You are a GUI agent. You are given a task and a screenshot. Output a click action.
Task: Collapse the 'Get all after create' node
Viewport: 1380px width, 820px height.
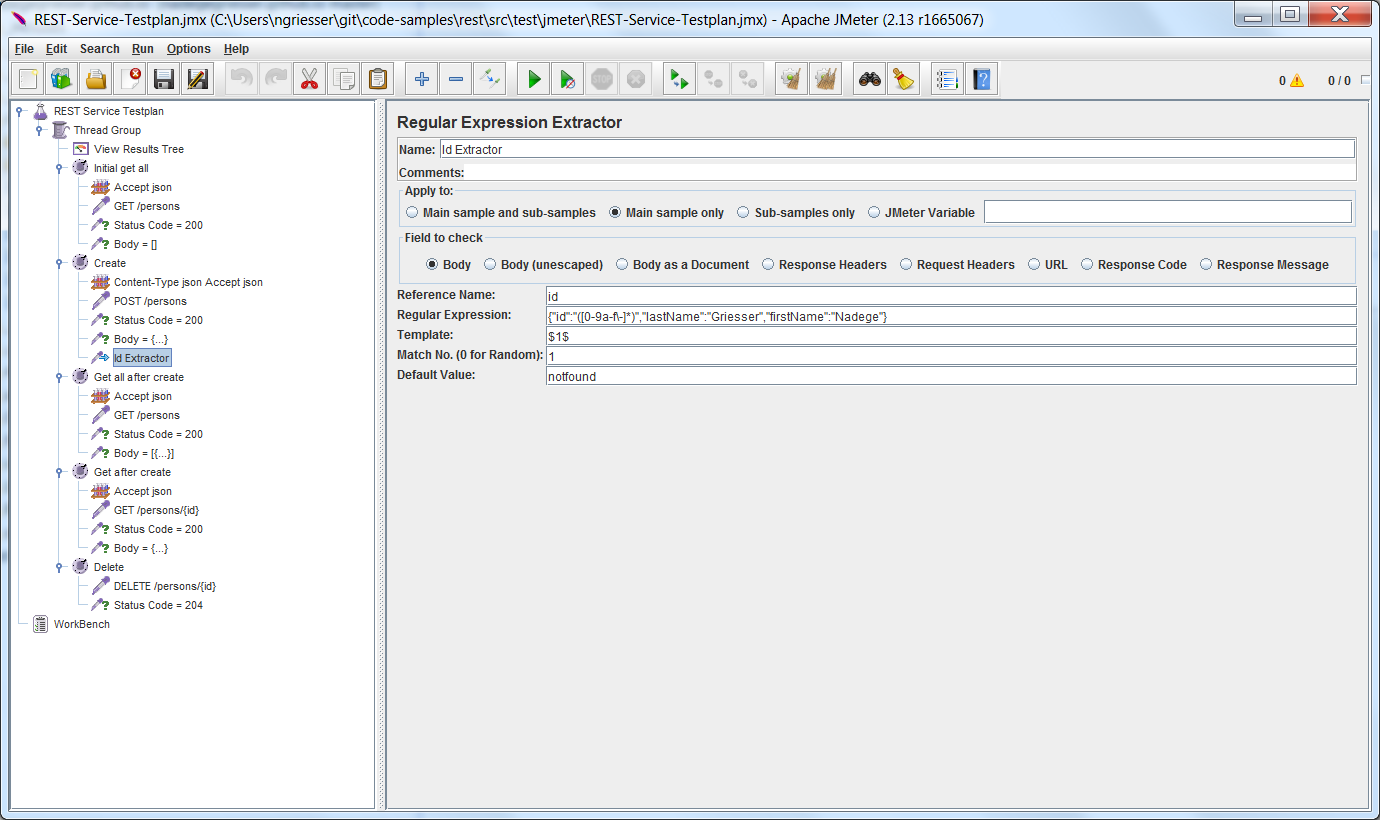point(59,377)
